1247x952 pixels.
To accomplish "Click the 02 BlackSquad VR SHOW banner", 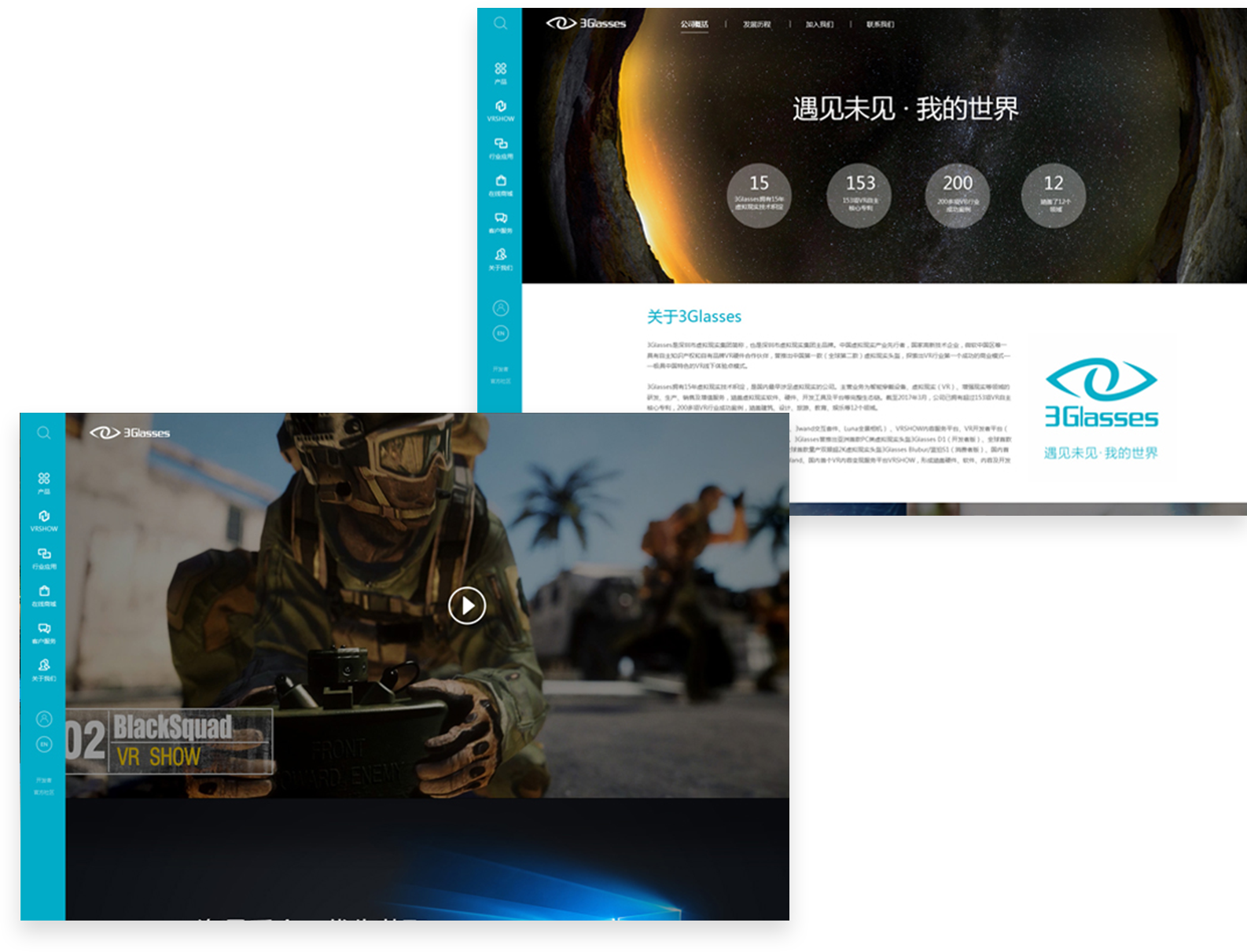I will [x=169, y=741].
